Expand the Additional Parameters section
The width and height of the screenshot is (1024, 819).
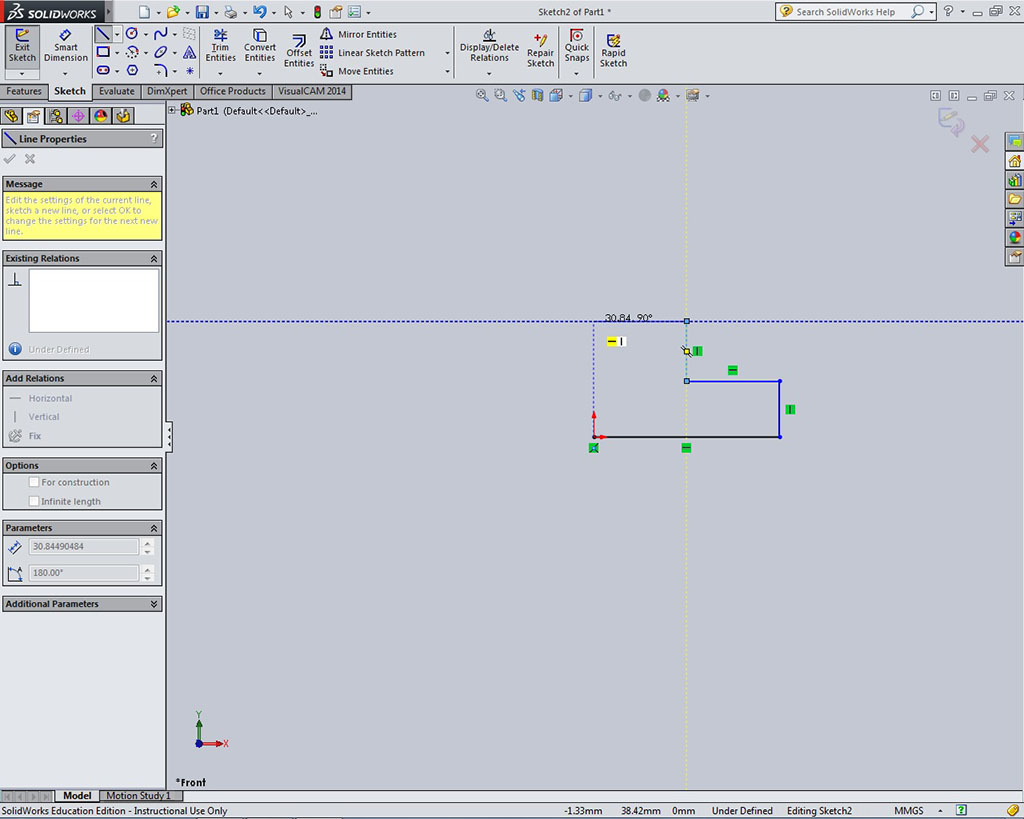click(x=154, y=604)
